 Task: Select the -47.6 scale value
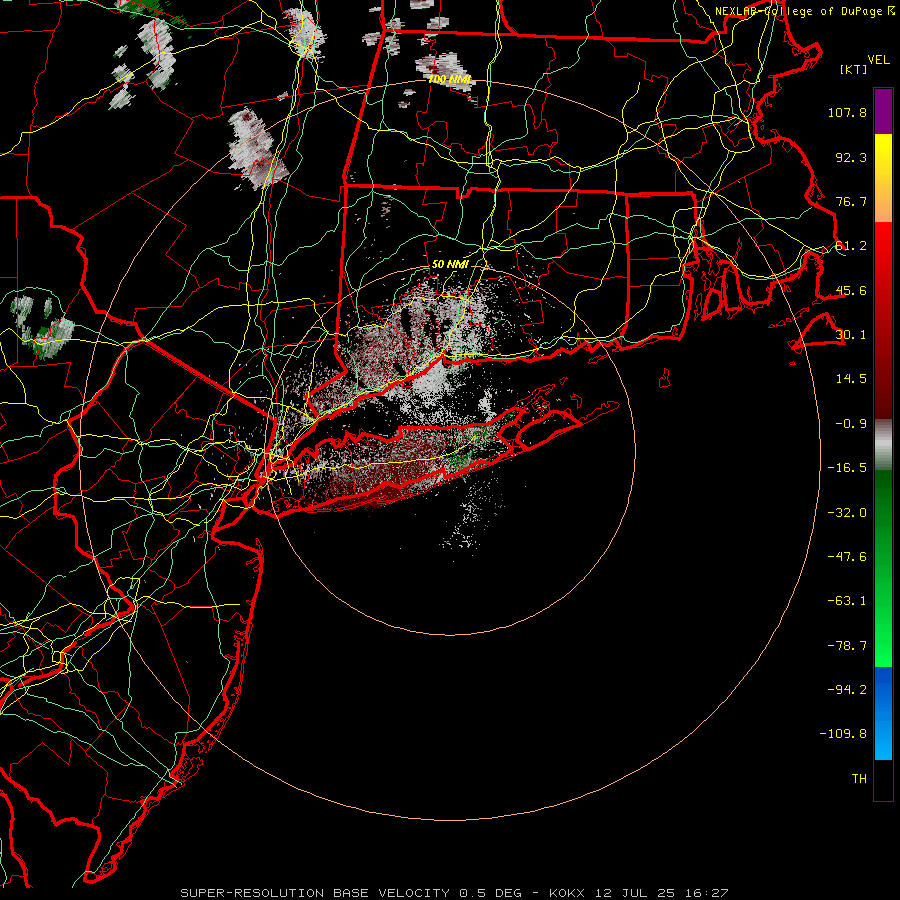click(x=847, y=557)
